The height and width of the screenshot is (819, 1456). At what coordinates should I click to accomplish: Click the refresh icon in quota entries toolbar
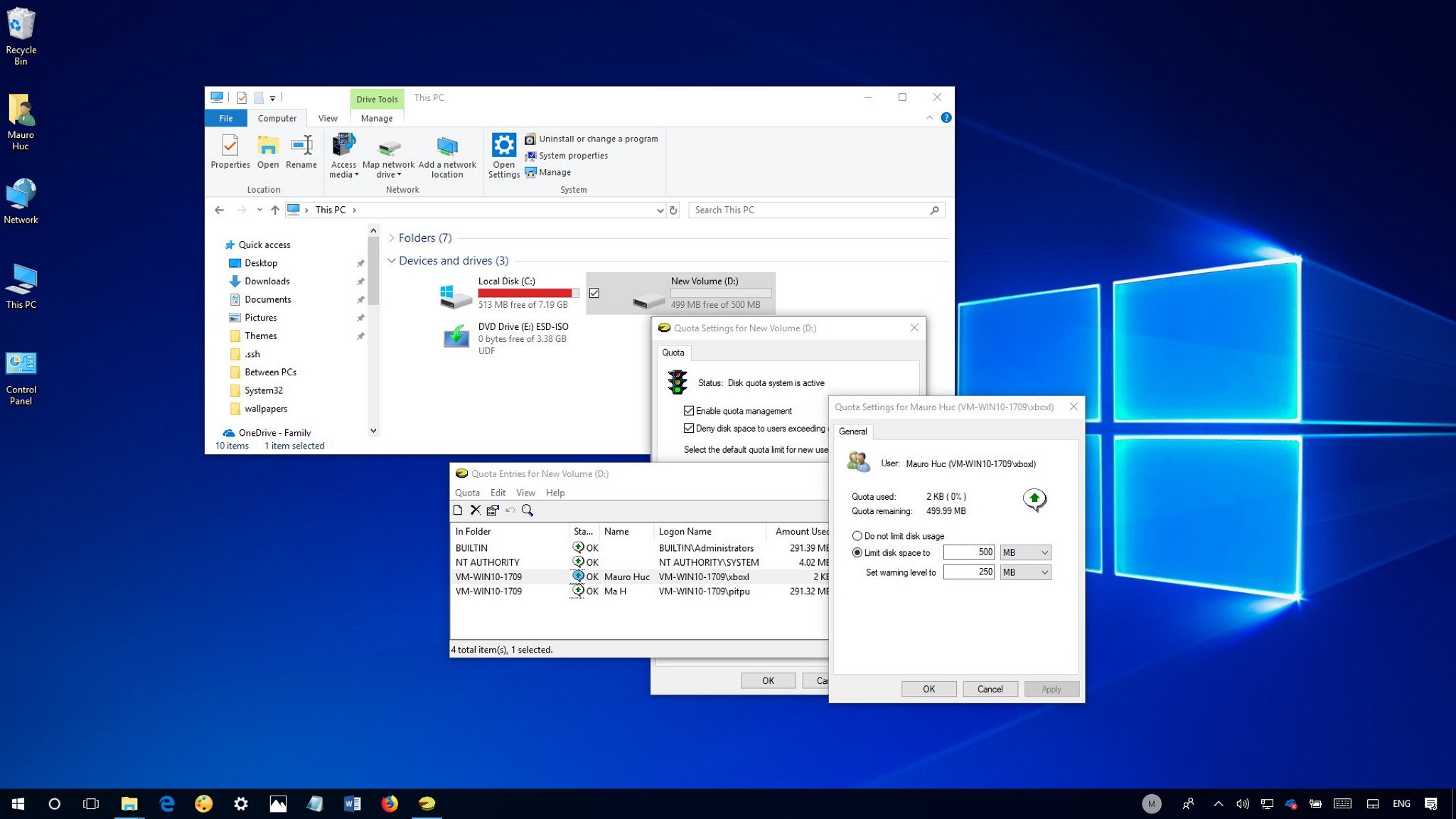(511, 510)
